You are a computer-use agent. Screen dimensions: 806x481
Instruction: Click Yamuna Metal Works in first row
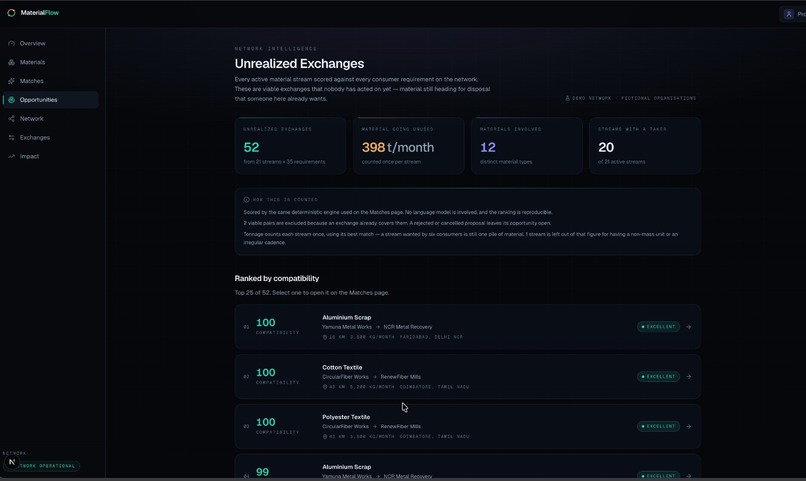347,327
